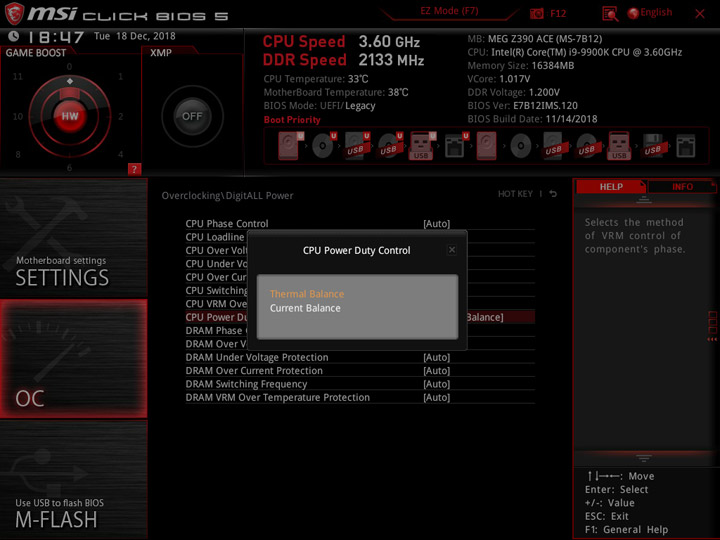Viewport: 720px width, 540px height.
Task: Take screenshot with F12 camera icon
Action: tap(536, 13)
